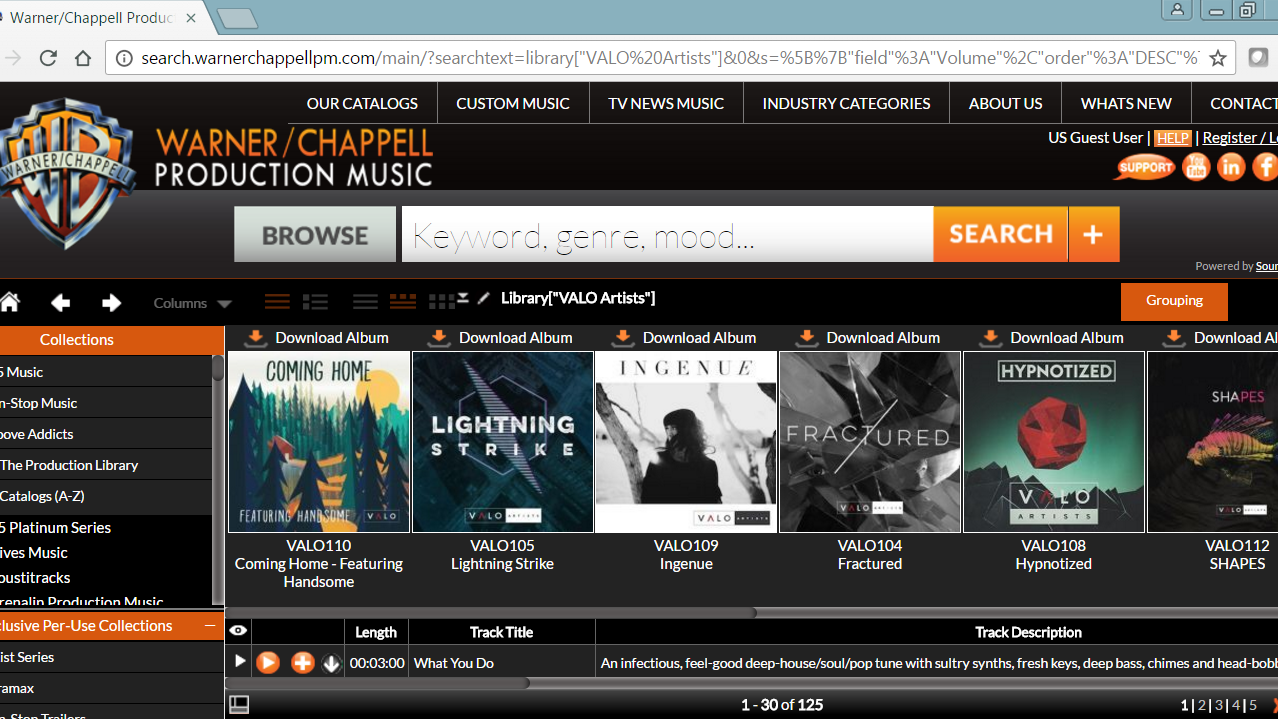Open the Lightning Strike album cover
Image resolution: width=1278 pixels, height=719 pixels.
tap(503, 442)
